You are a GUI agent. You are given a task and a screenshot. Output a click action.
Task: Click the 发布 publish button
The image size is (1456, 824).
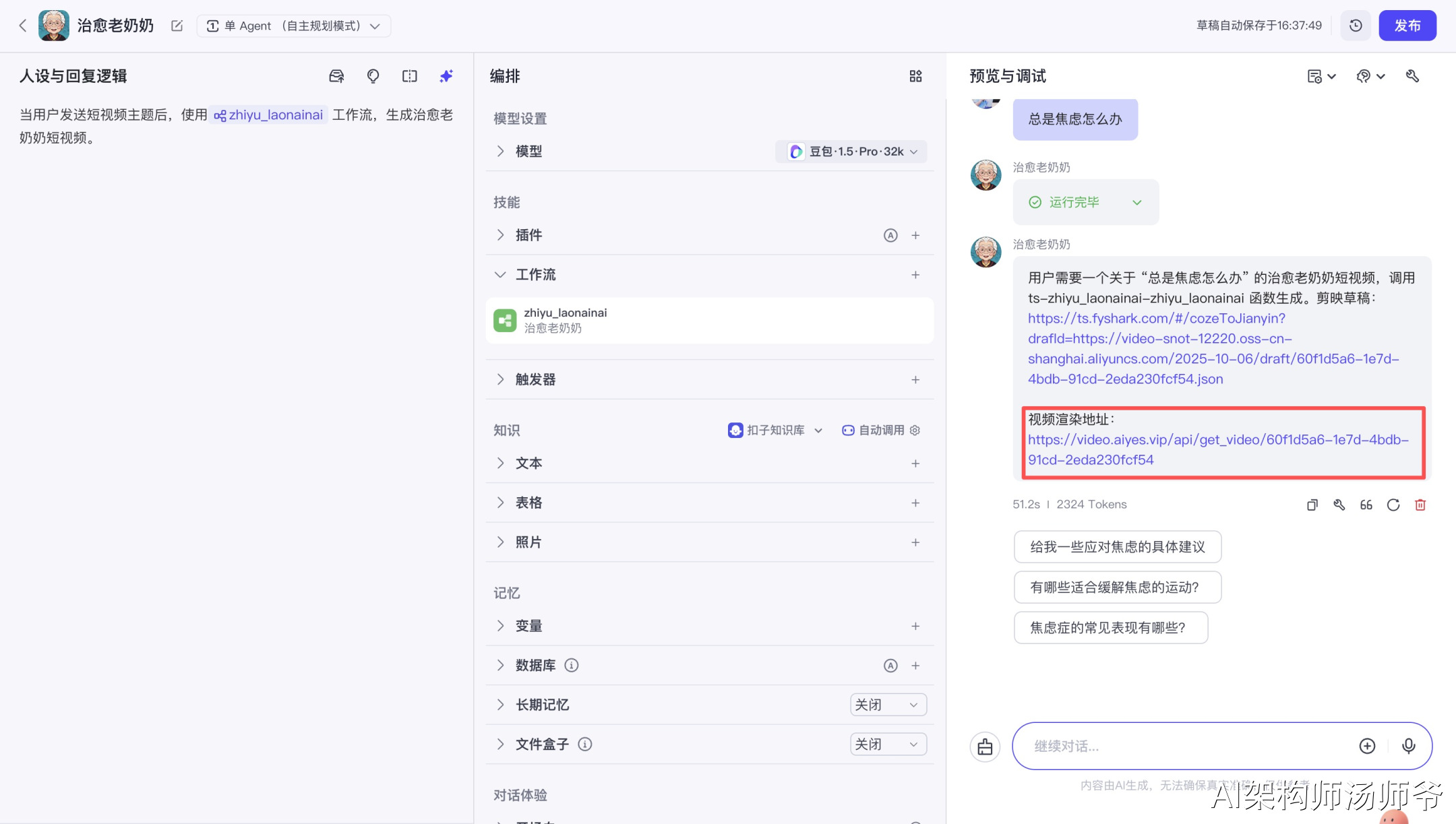click(1407, 26)
